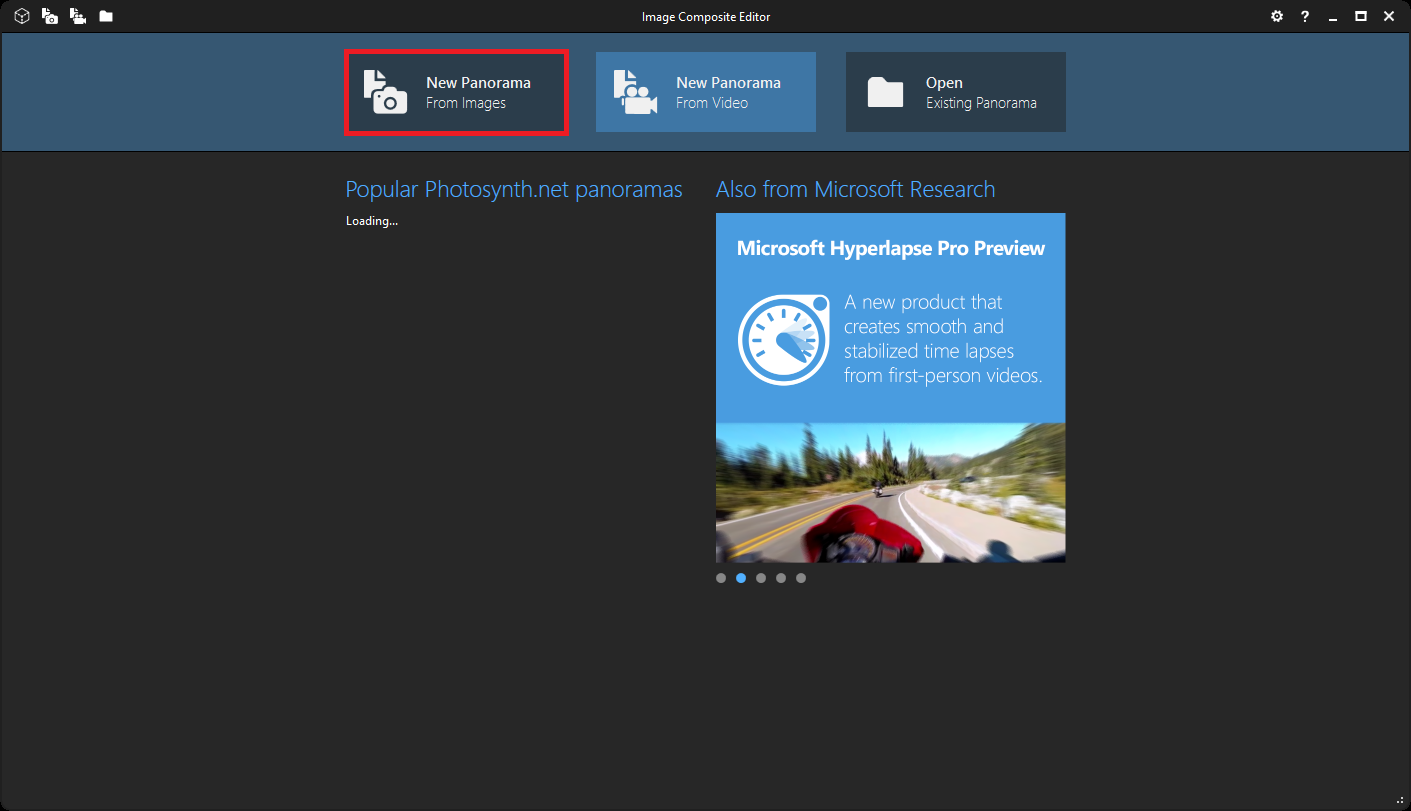Open an Existing Panorama
This screenshot has height=811, width=1411.
click(x=956, y=92)
